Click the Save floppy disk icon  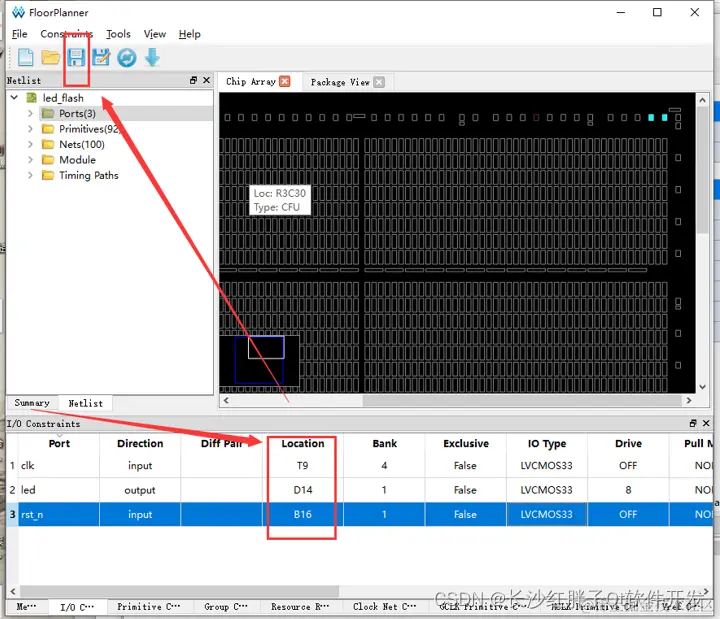[x=76, y=58]
